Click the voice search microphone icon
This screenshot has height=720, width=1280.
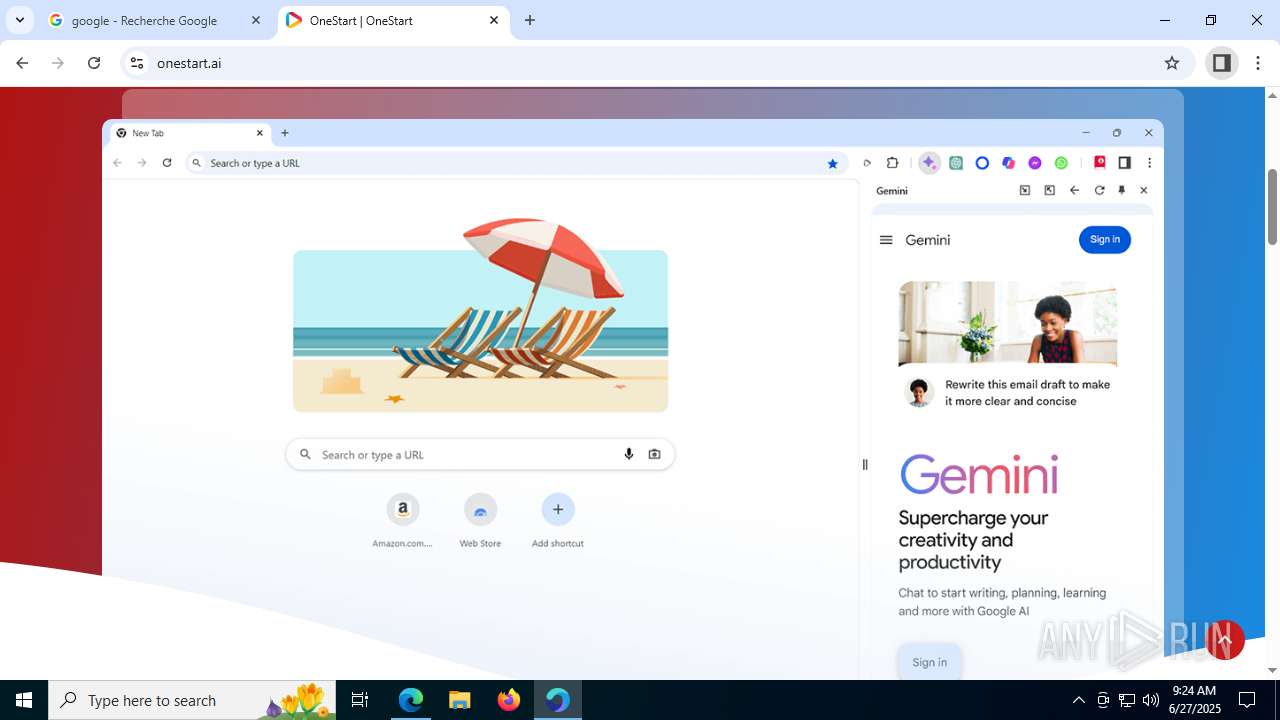(x=629, y=454)
